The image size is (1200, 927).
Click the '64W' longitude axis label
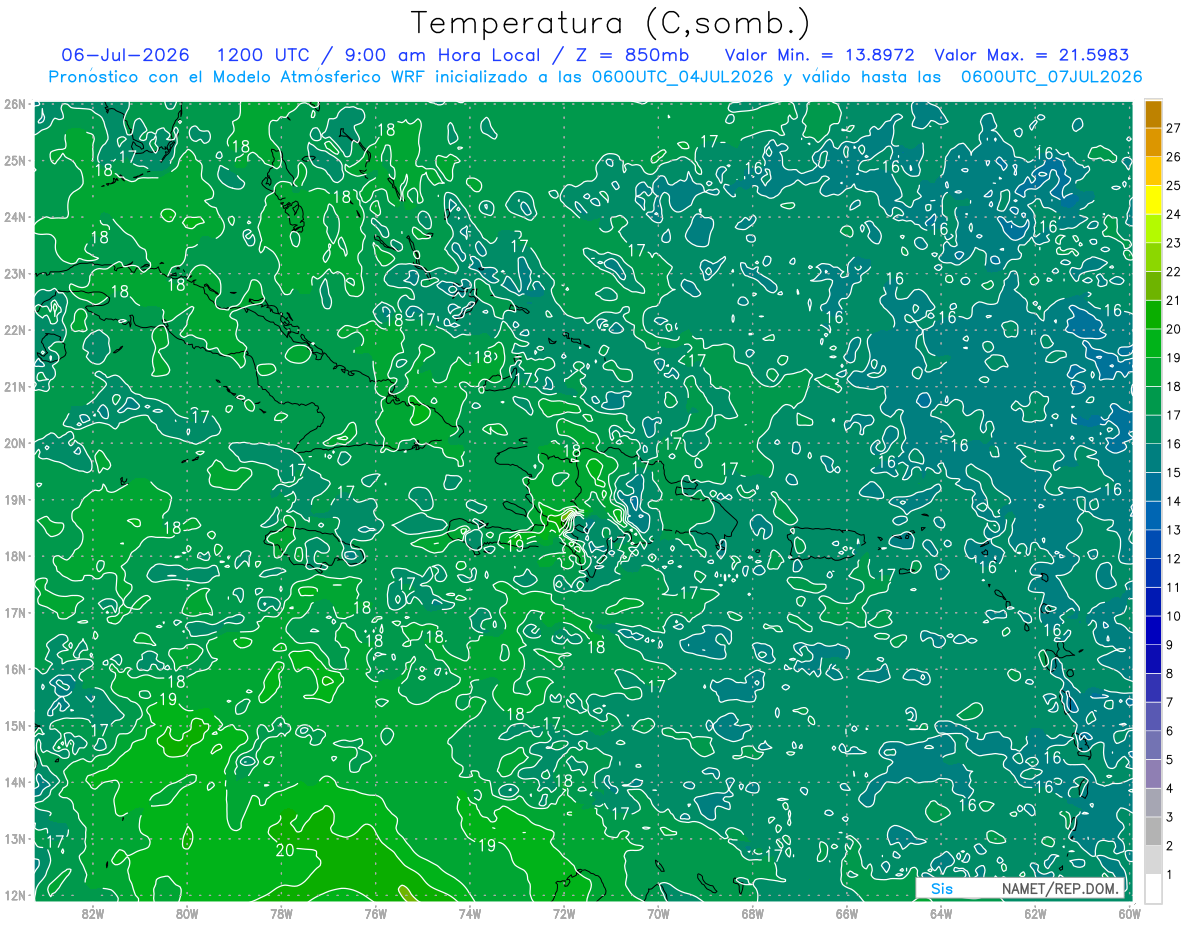click(x=941, y=913)
